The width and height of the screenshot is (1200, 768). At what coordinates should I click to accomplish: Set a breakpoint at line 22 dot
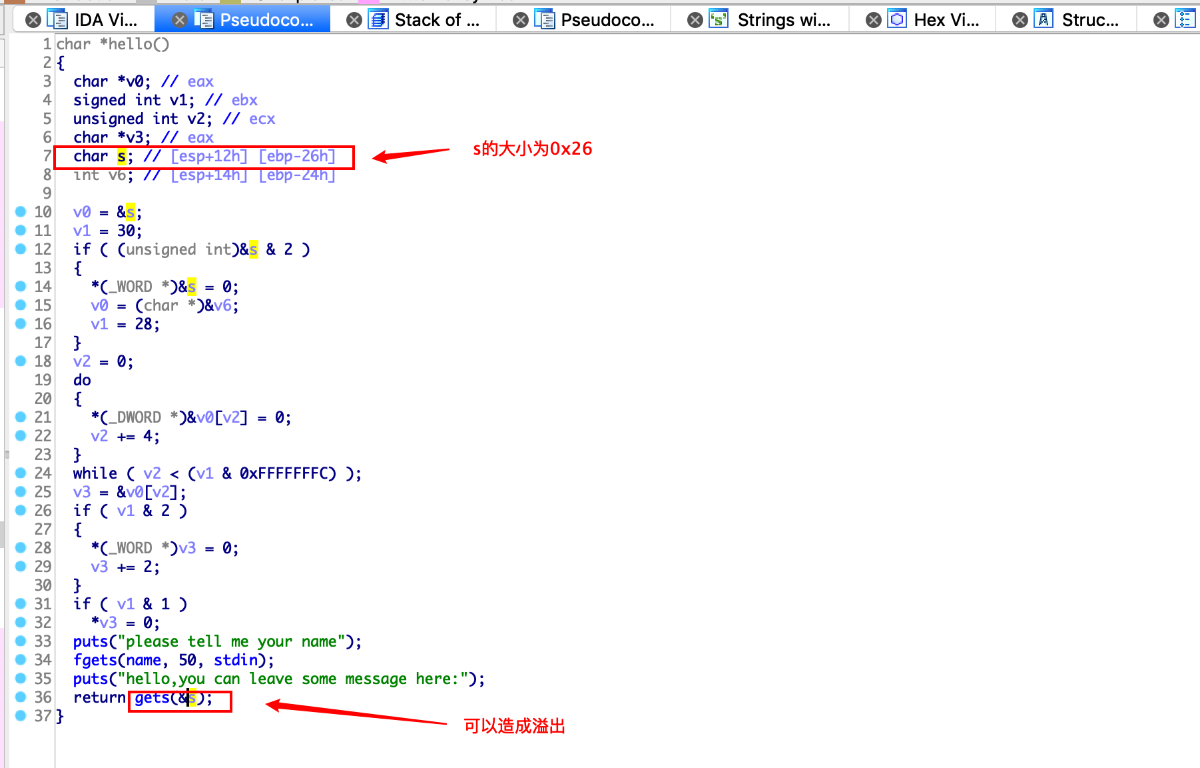pyautogui.click(x=21, y=436)
